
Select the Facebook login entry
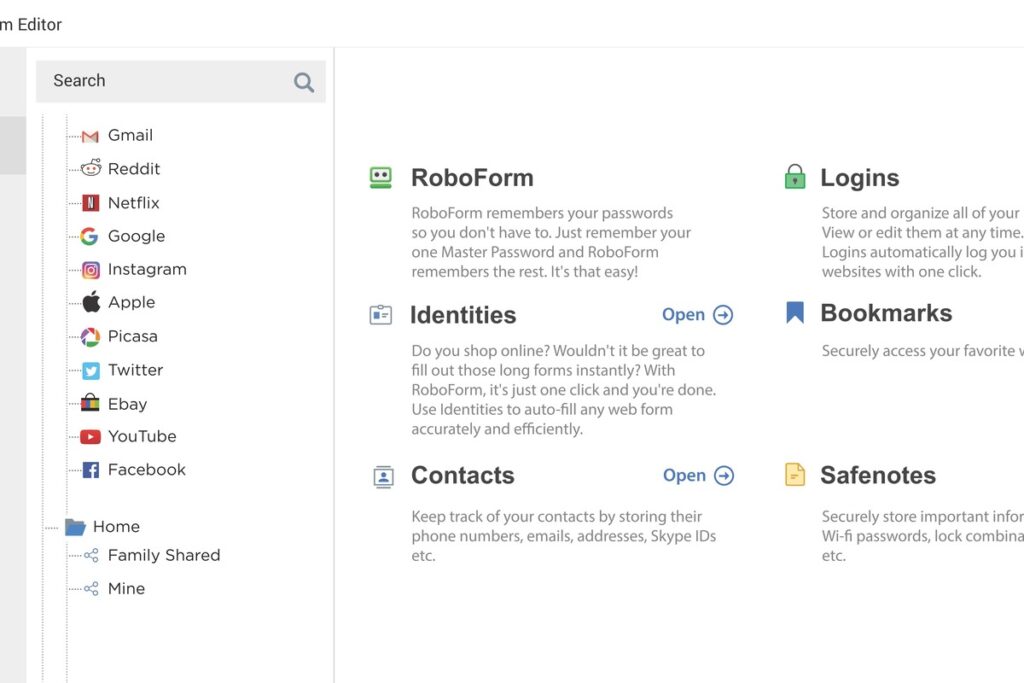point(146,469)
